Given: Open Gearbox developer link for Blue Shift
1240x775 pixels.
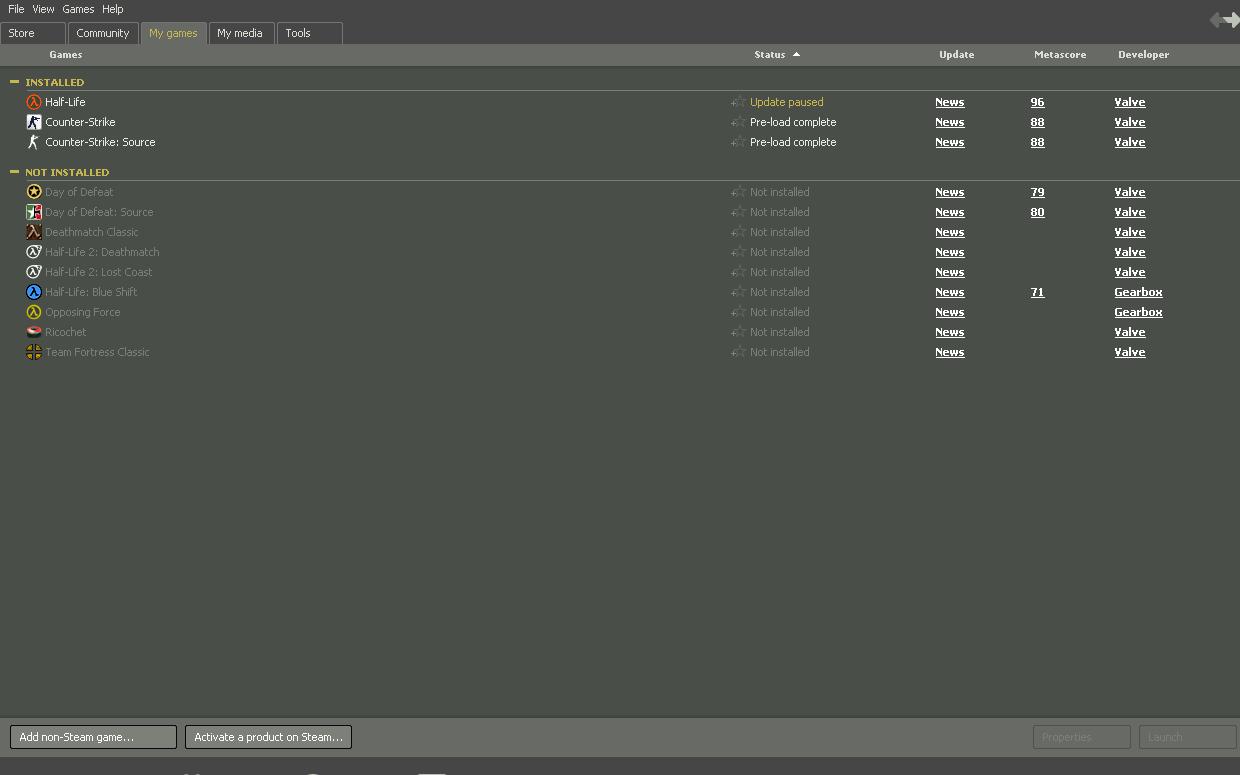Looking at the screenshot, I should 1138,292.
